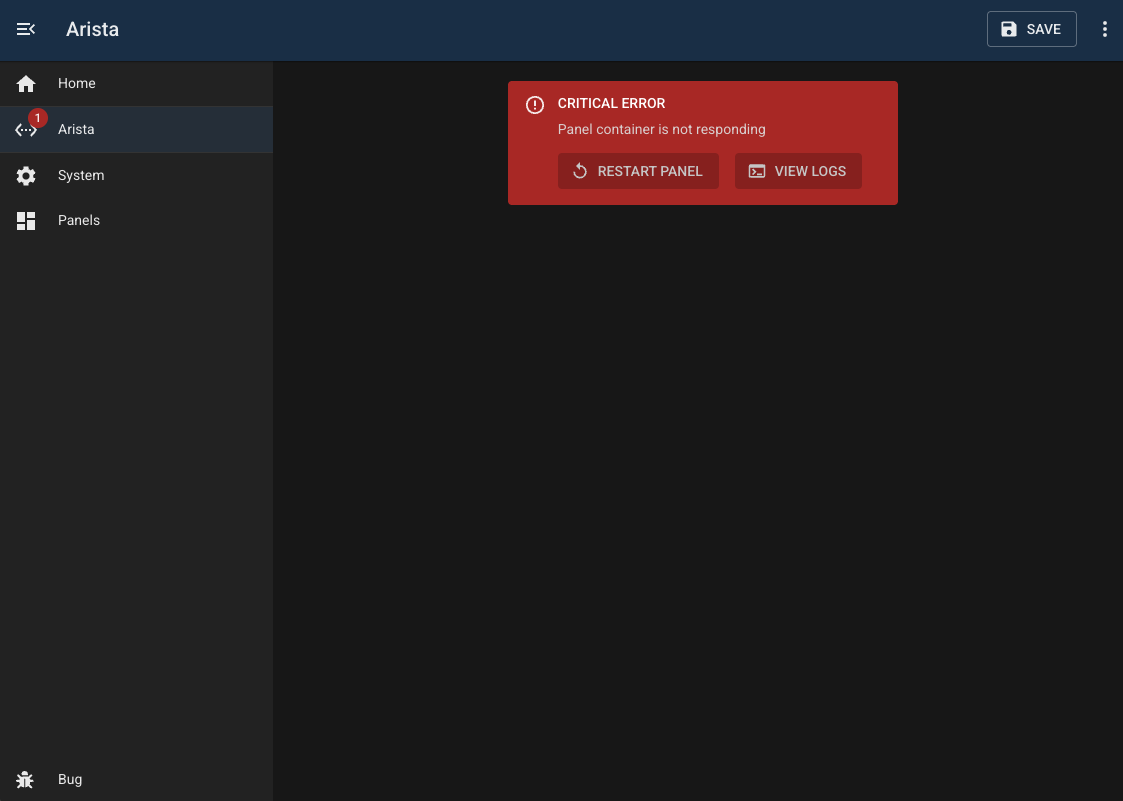Open logs with the VIEW LOGS button

click(x=798, y=171)
